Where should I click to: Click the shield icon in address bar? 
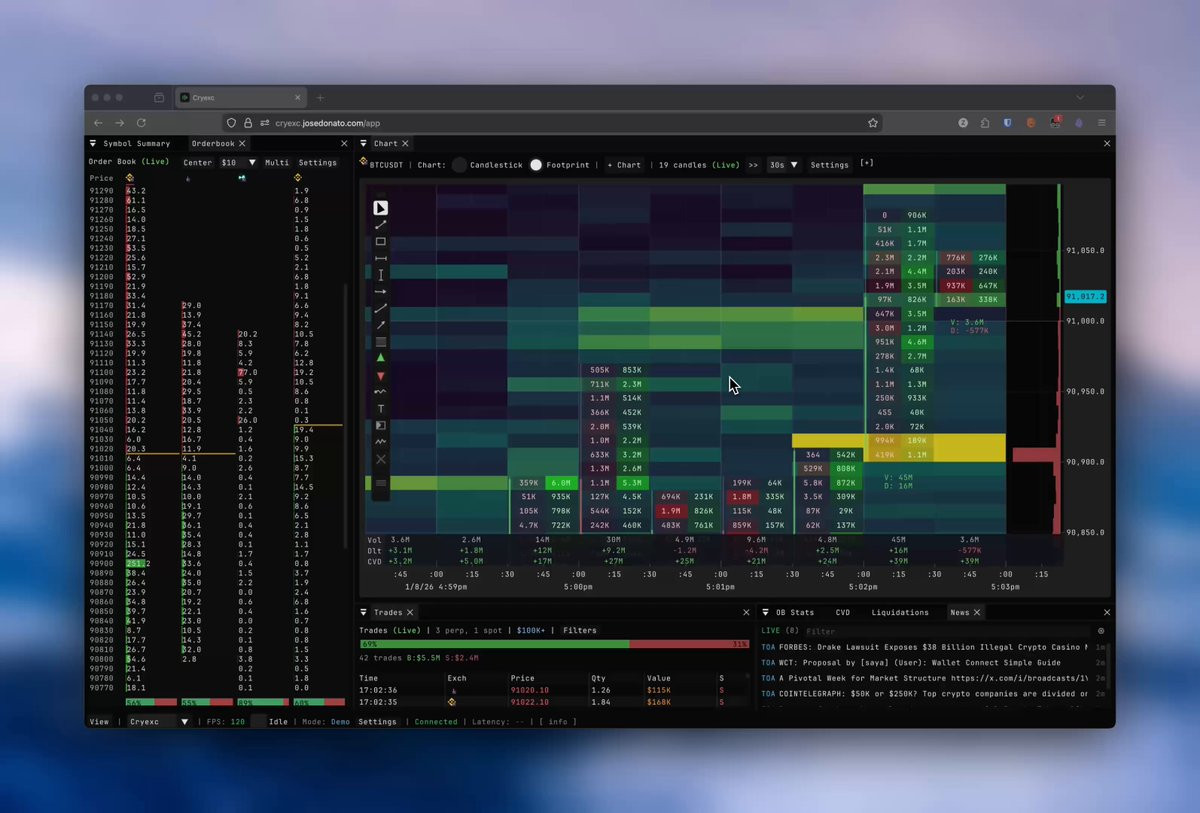click(231, 123)
